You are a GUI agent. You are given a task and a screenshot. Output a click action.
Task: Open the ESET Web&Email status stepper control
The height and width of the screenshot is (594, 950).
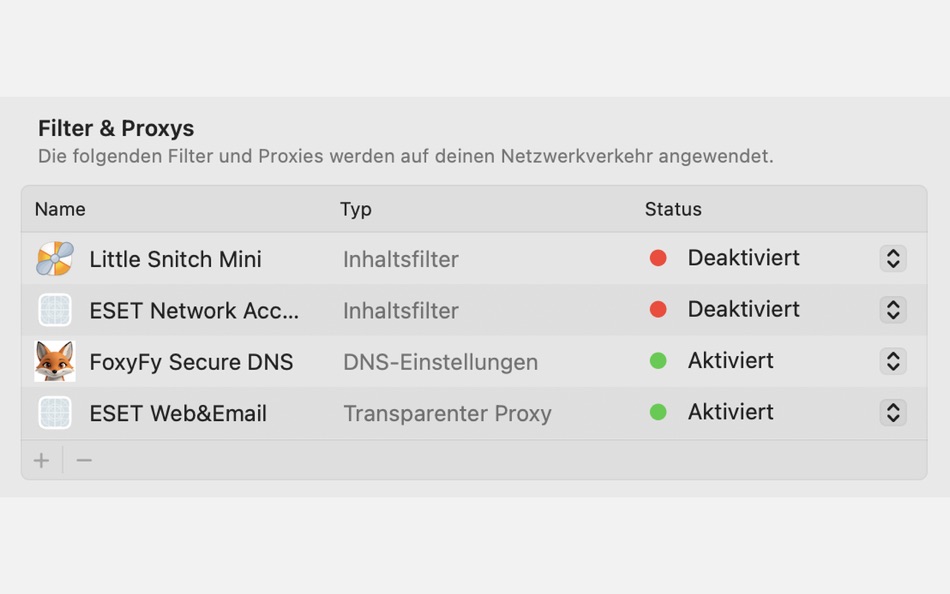[893, 412]
